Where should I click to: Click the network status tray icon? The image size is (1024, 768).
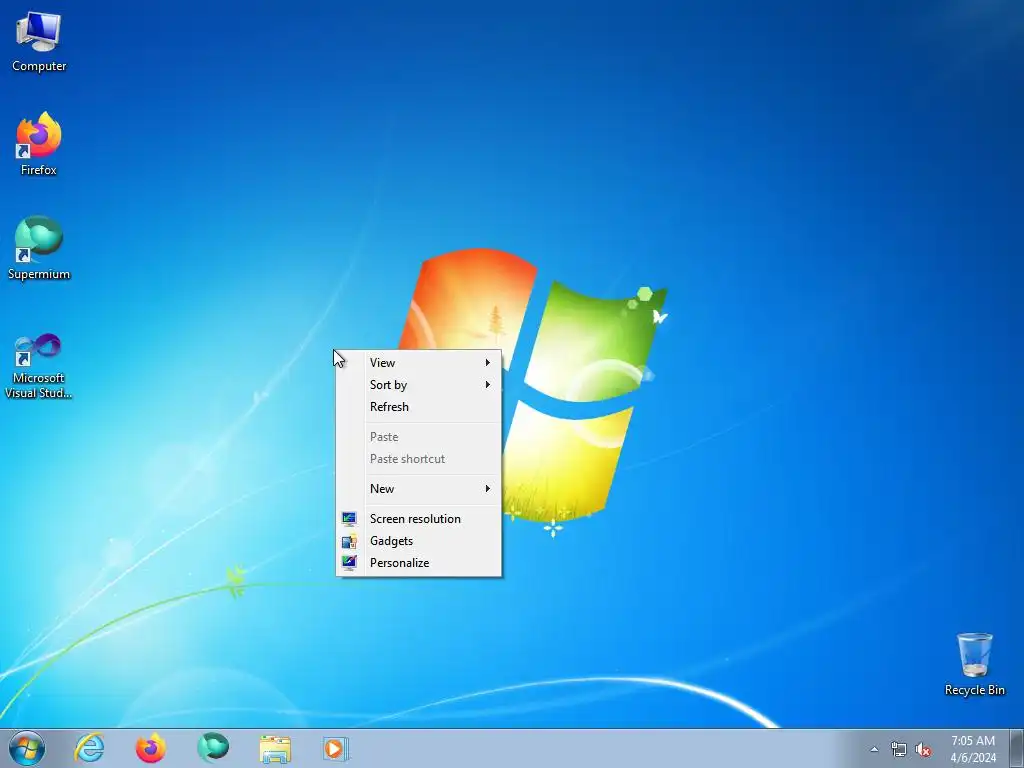[x=899, y=750]
